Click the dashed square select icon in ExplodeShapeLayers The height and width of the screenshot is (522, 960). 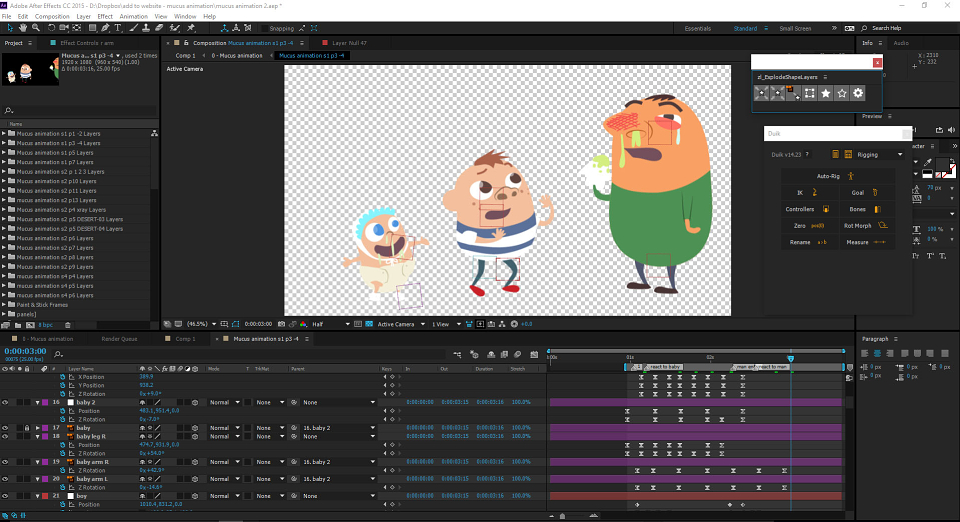[x=809, y=93]
